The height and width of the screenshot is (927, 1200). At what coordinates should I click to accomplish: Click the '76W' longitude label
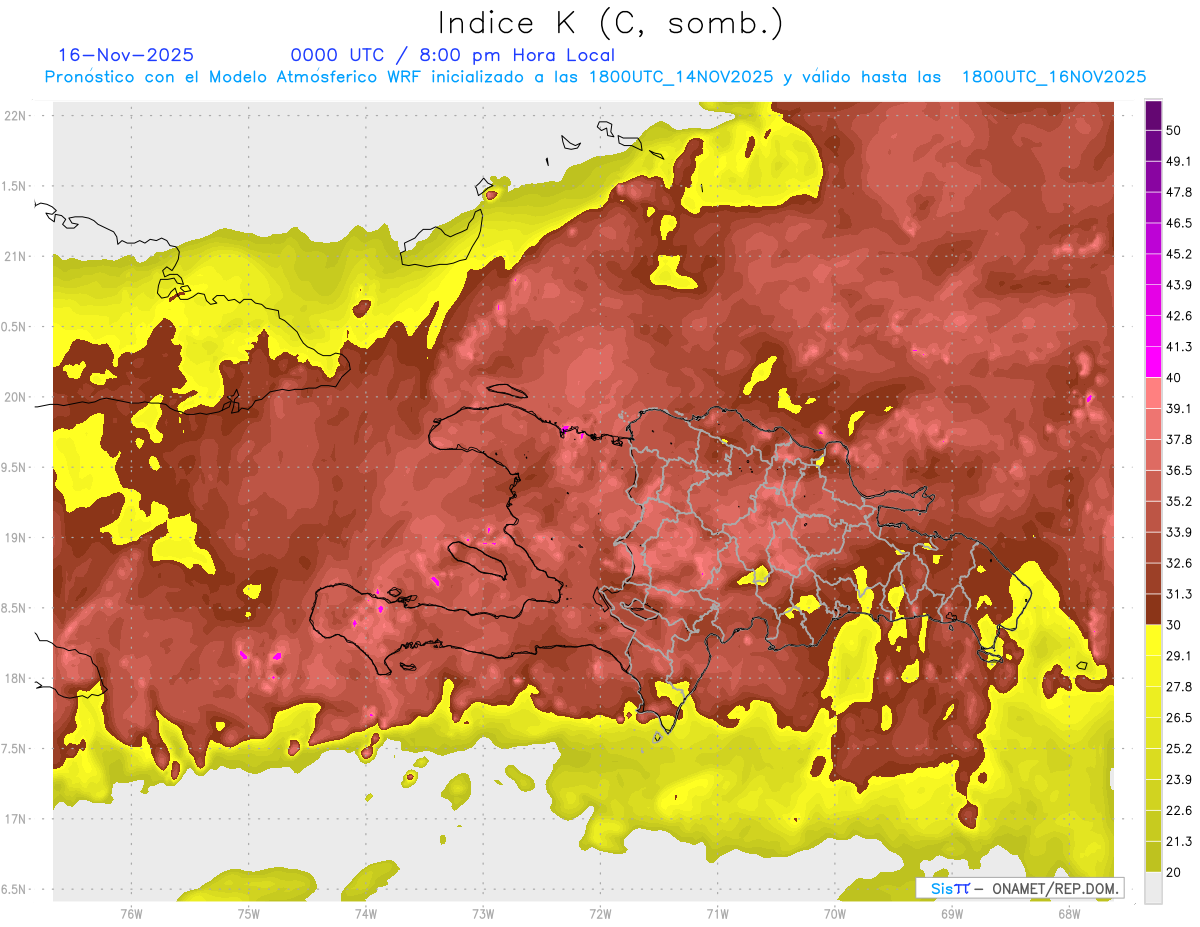click(131, 913)
